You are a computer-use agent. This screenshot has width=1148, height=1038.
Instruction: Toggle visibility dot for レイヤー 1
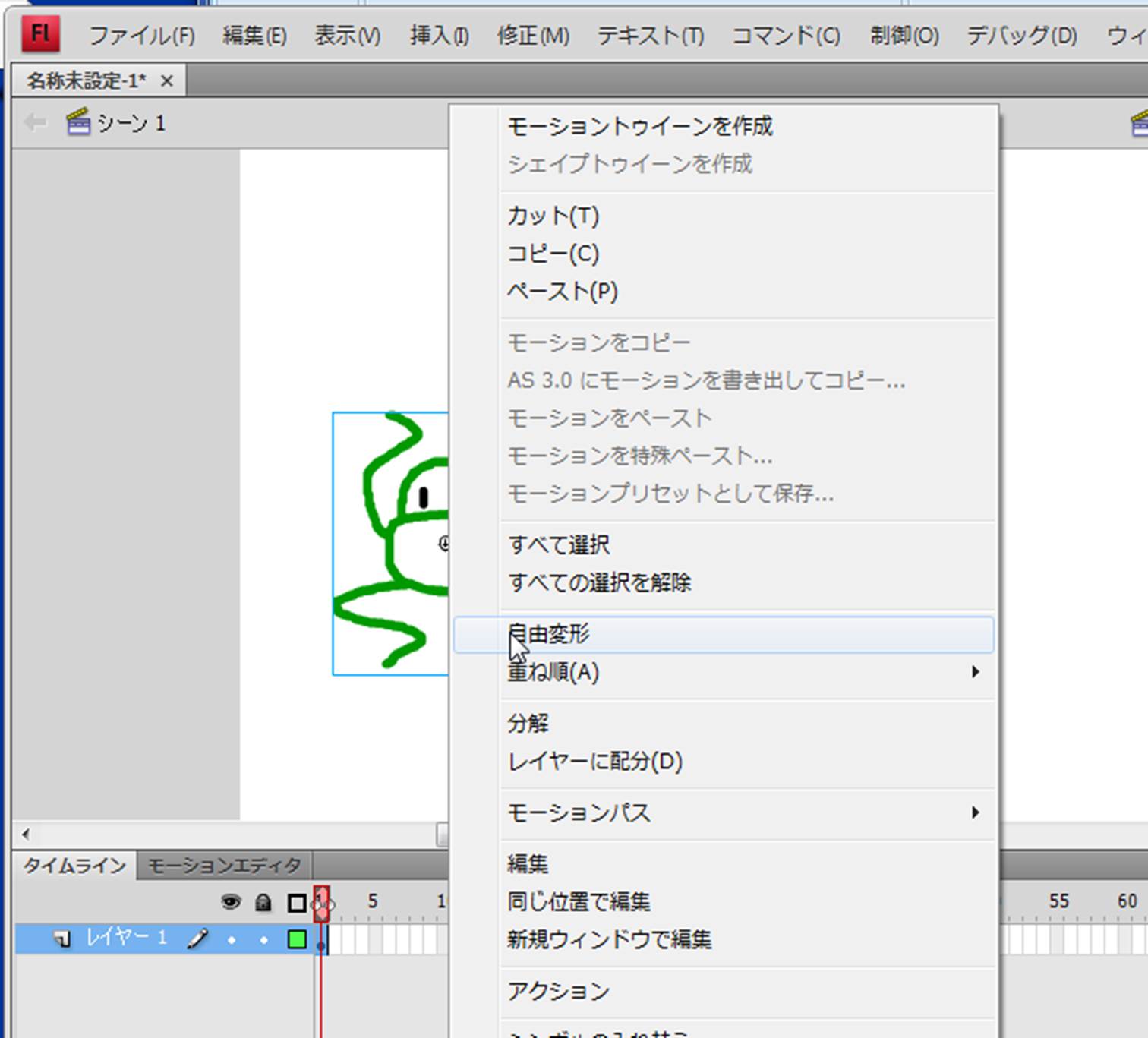232,940
